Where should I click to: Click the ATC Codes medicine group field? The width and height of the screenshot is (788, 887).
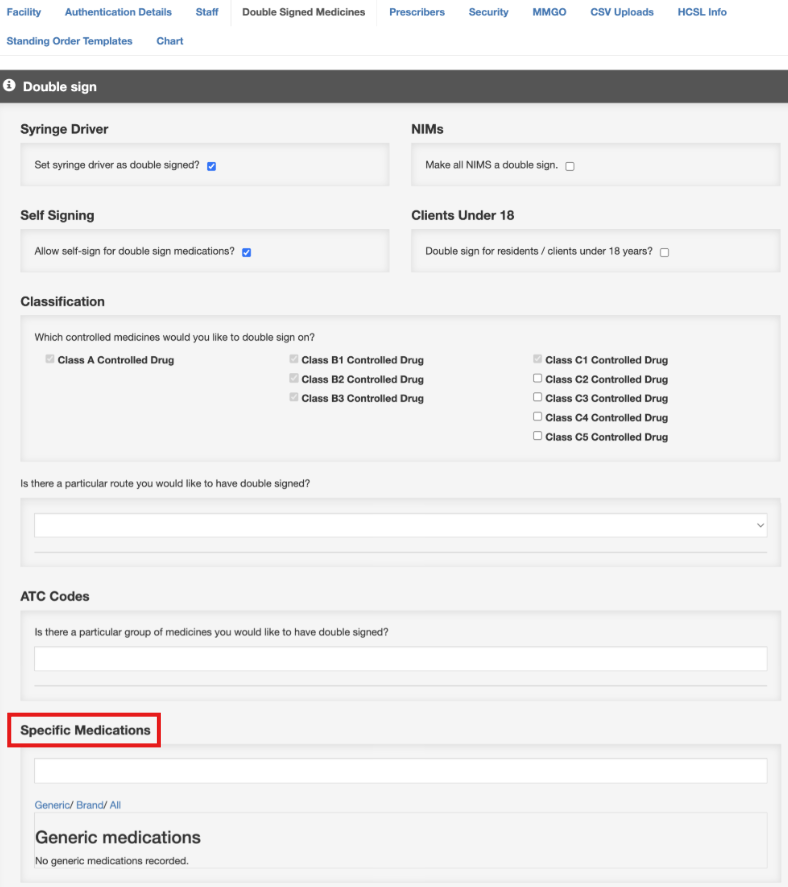click(400, 659)
